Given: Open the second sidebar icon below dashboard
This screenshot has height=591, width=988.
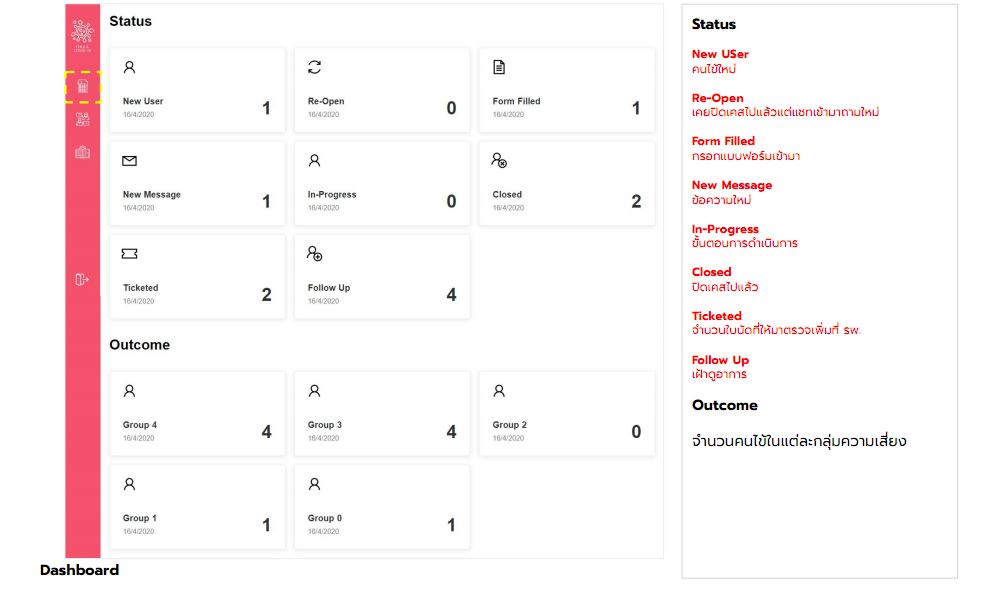Looking at the screenshot, I should pos(83,119).
